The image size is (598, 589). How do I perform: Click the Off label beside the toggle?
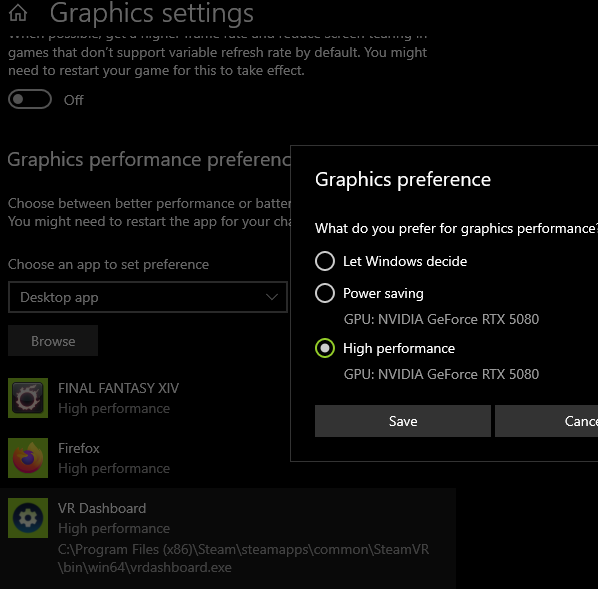[73, 100]
